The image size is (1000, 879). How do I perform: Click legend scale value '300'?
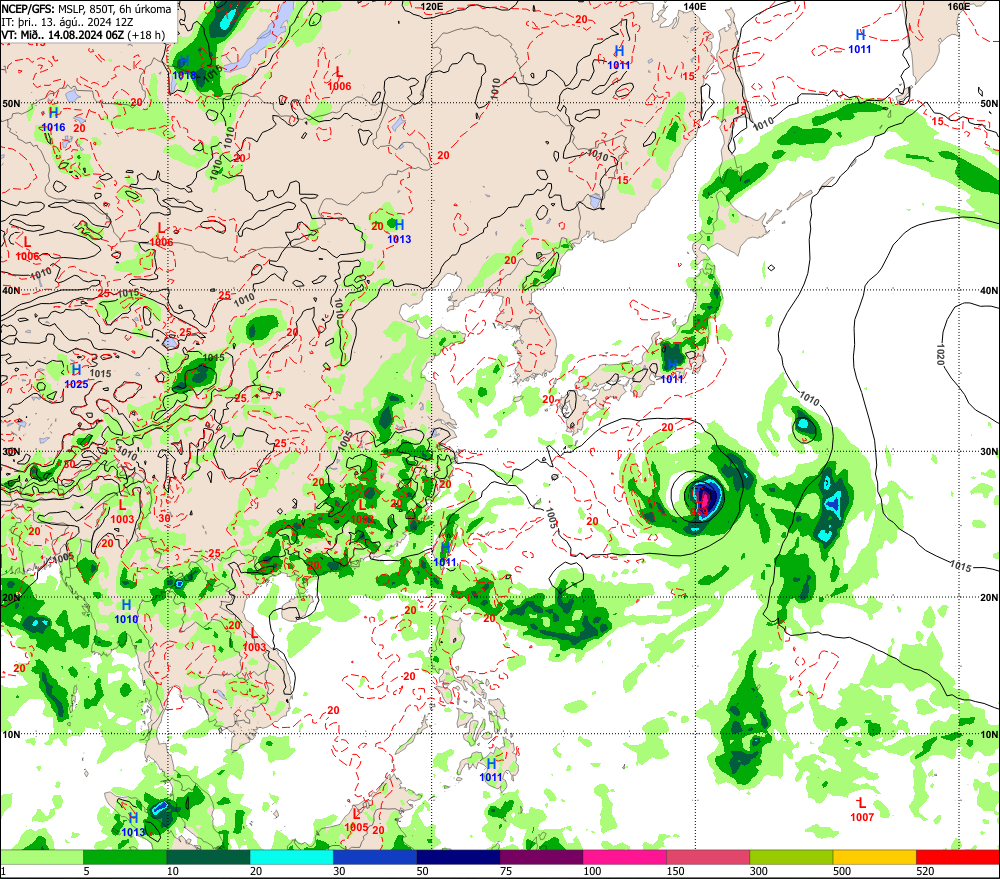click(759, 871)
